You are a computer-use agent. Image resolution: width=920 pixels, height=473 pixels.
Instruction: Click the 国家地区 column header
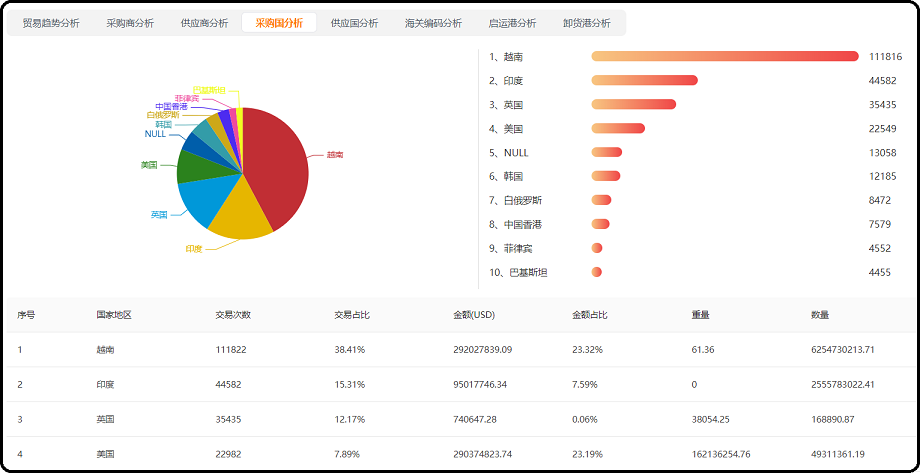[x=114, y=315]
